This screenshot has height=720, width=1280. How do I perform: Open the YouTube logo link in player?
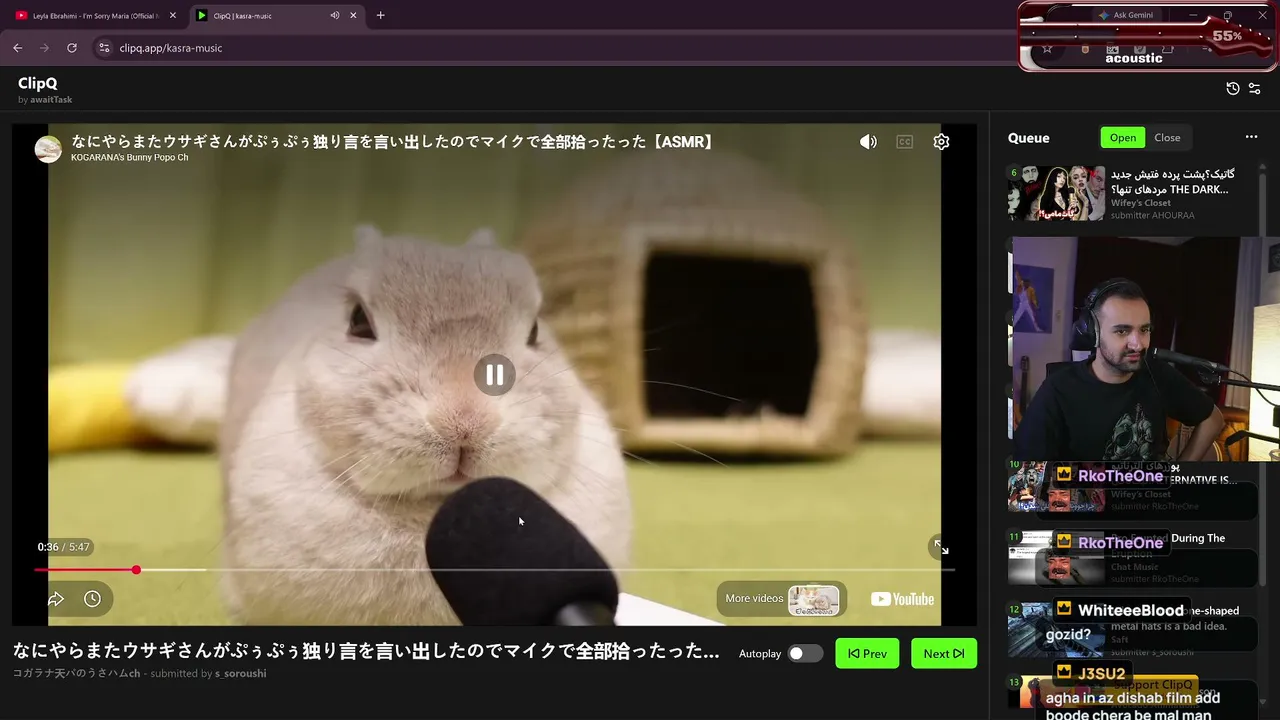(x=902, y=599)
